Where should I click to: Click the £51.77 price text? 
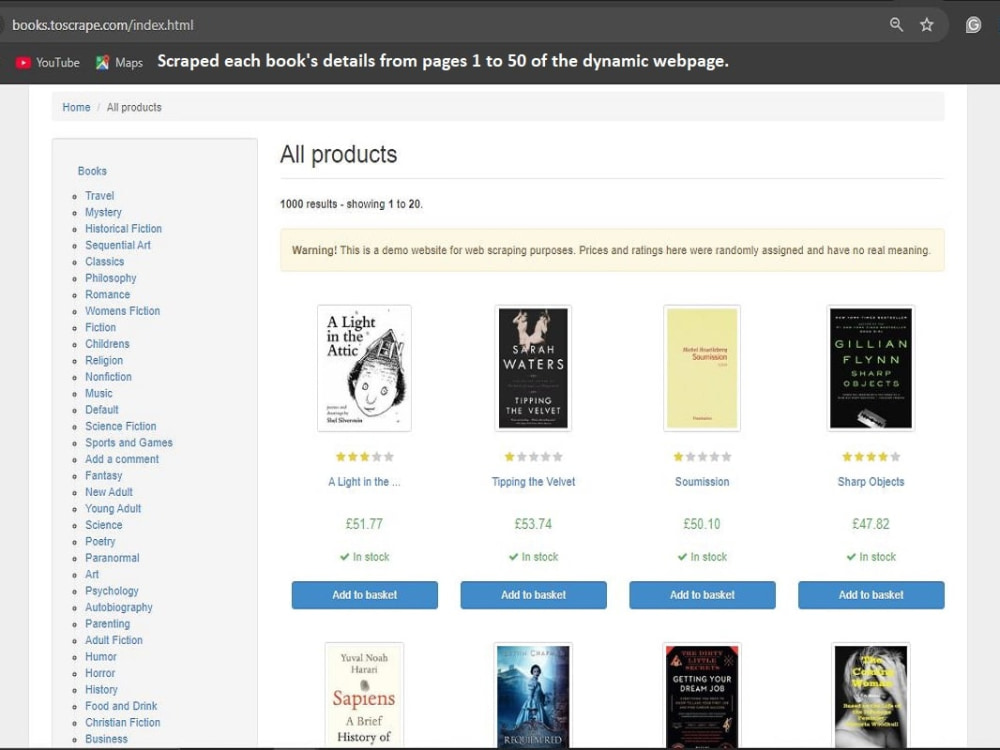pyautogui.click(x=364, y=524)
